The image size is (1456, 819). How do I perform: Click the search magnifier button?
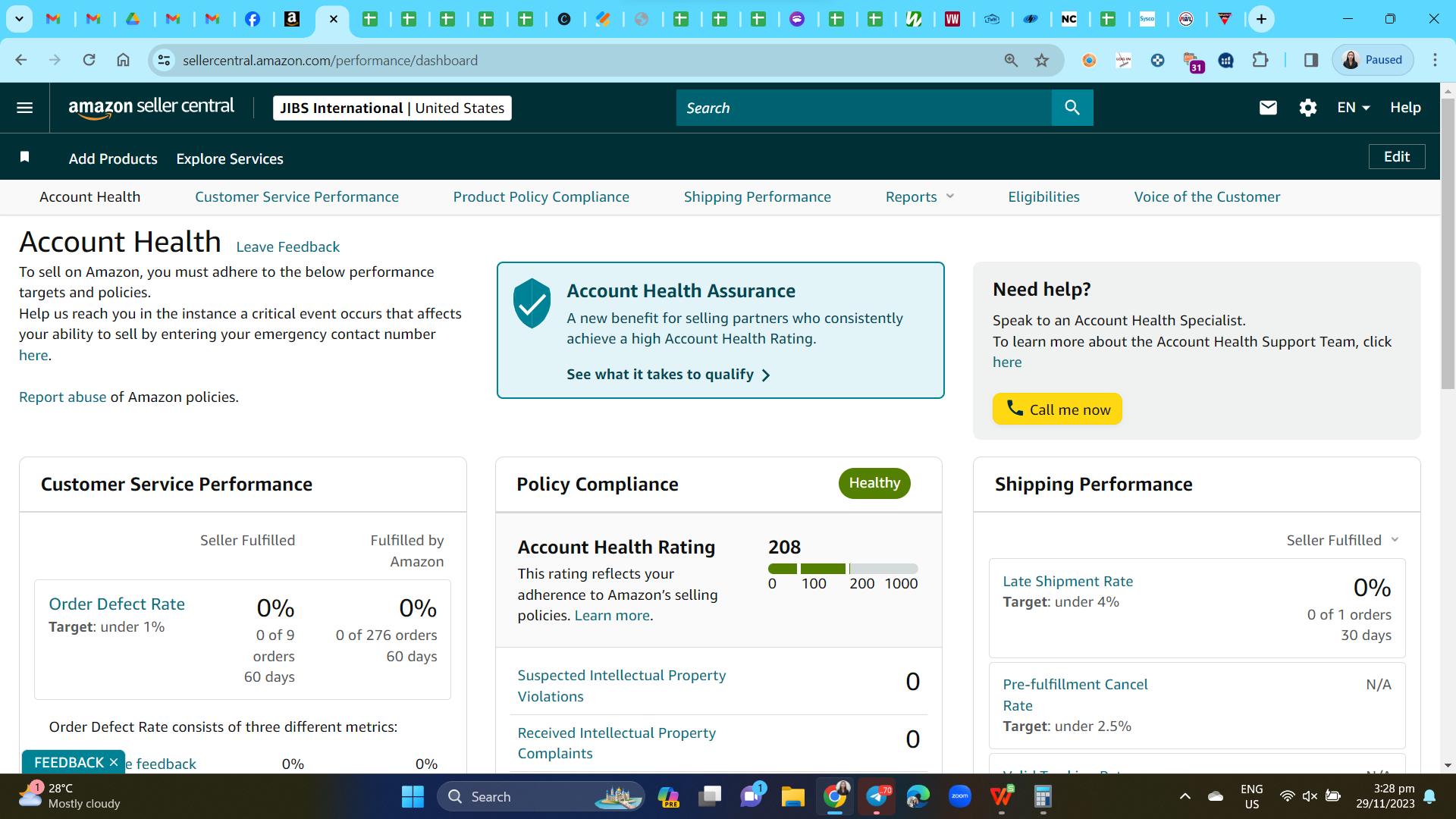(1072, 108)
